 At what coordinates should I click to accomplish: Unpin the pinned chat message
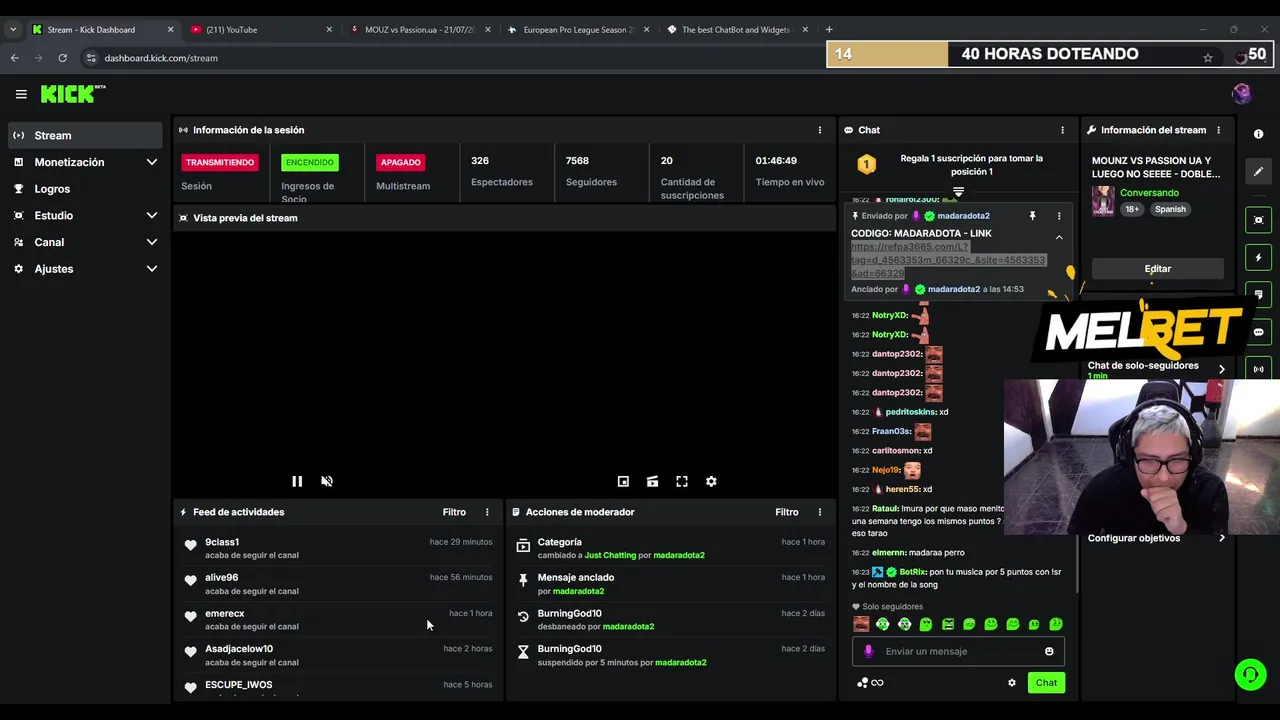pos(1032,216)
